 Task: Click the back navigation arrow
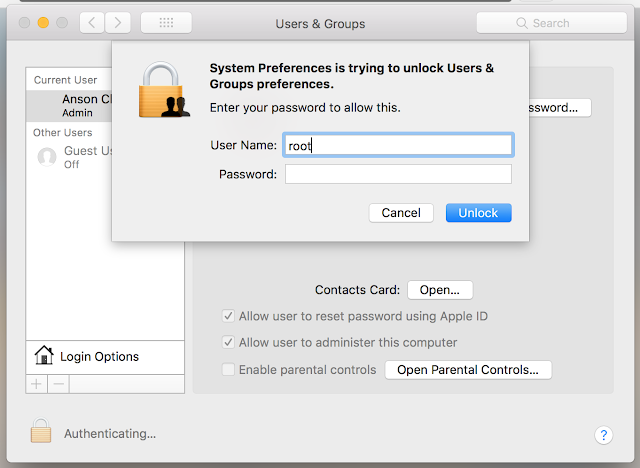click(91, 22)
